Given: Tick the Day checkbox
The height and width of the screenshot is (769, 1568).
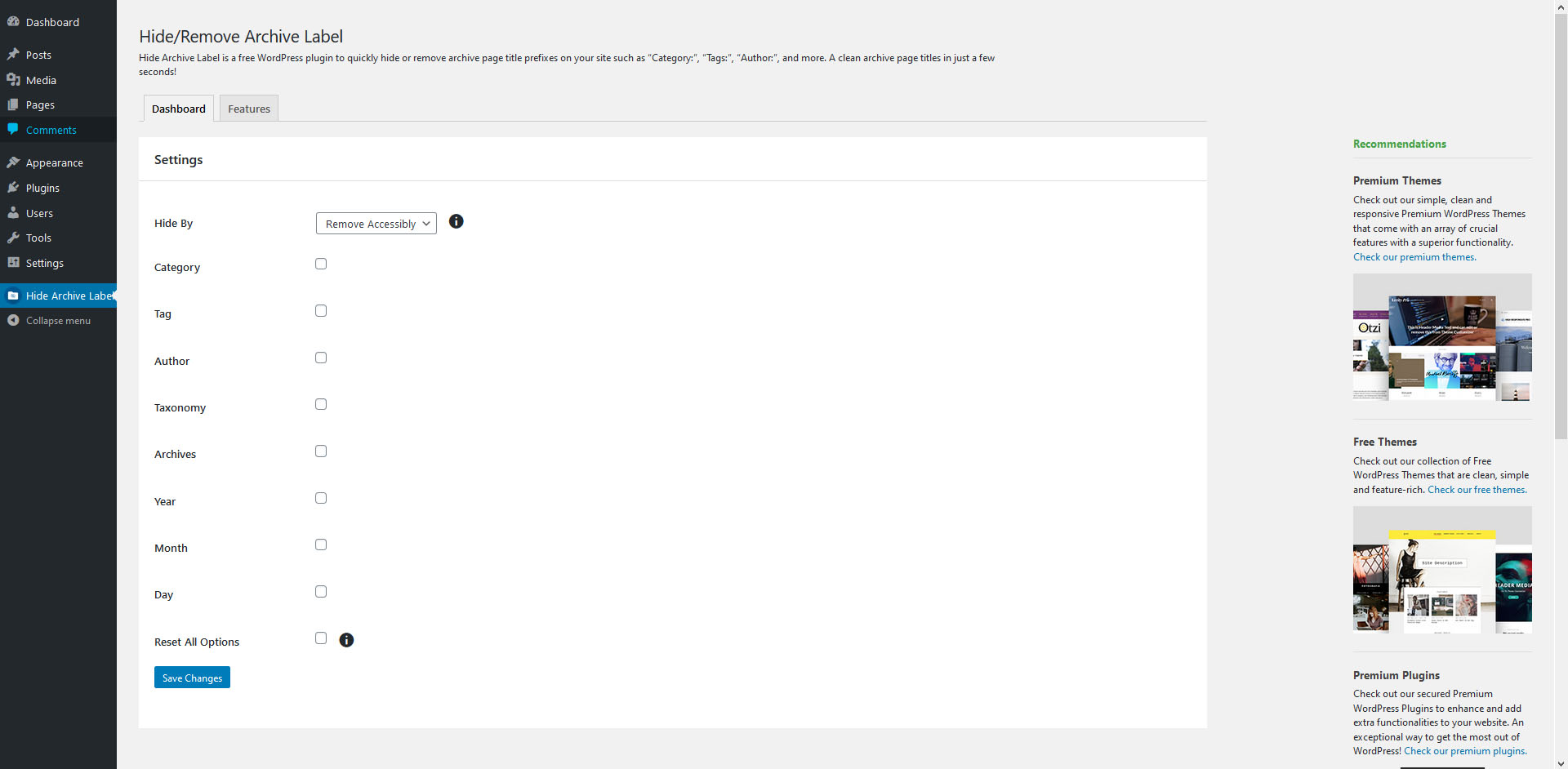Looking at the screenshot, I should [x=321, y=592].
